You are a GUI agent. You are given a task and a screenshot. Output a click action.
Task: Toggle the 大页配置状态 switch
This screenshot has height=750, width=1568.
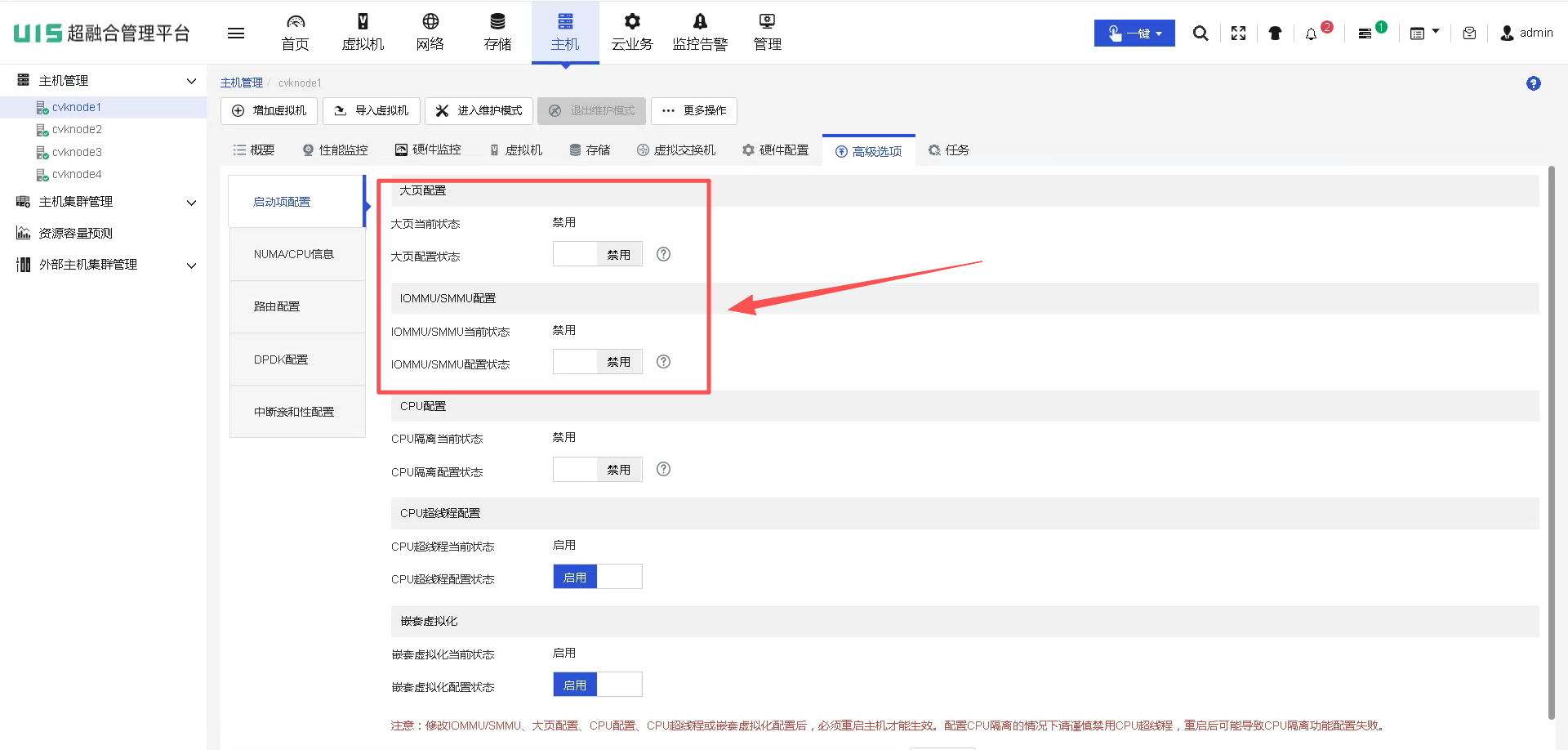tap(597, 254)
